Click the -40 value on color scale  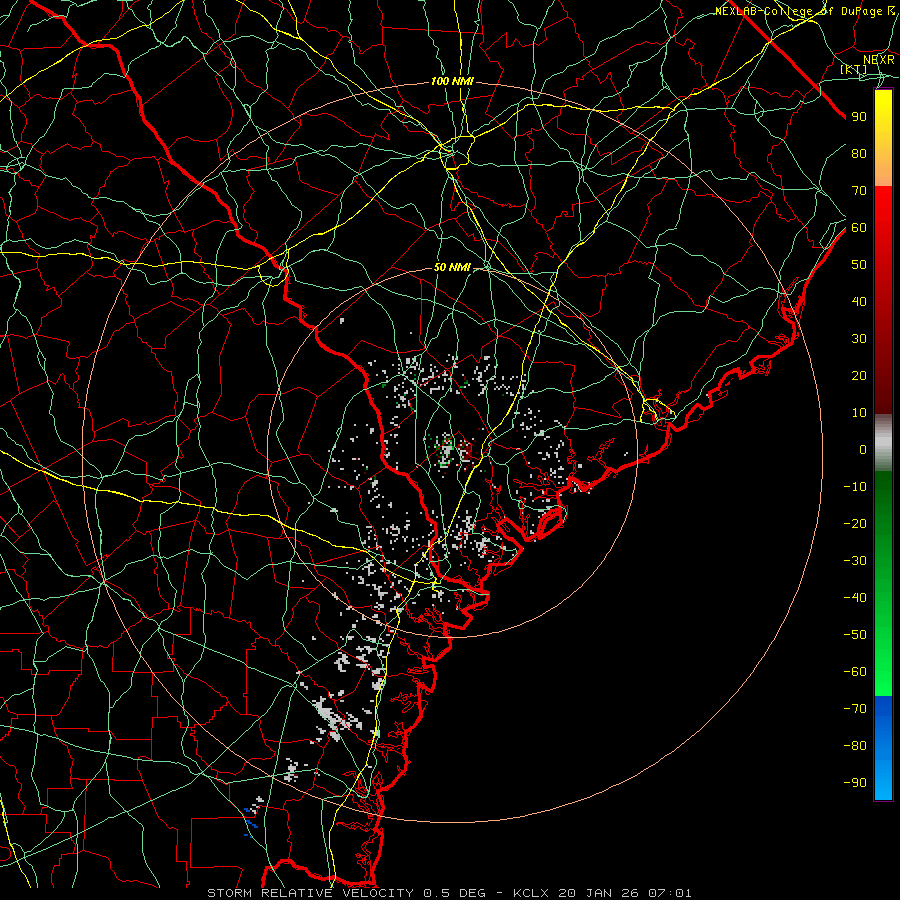click(855, 598)
